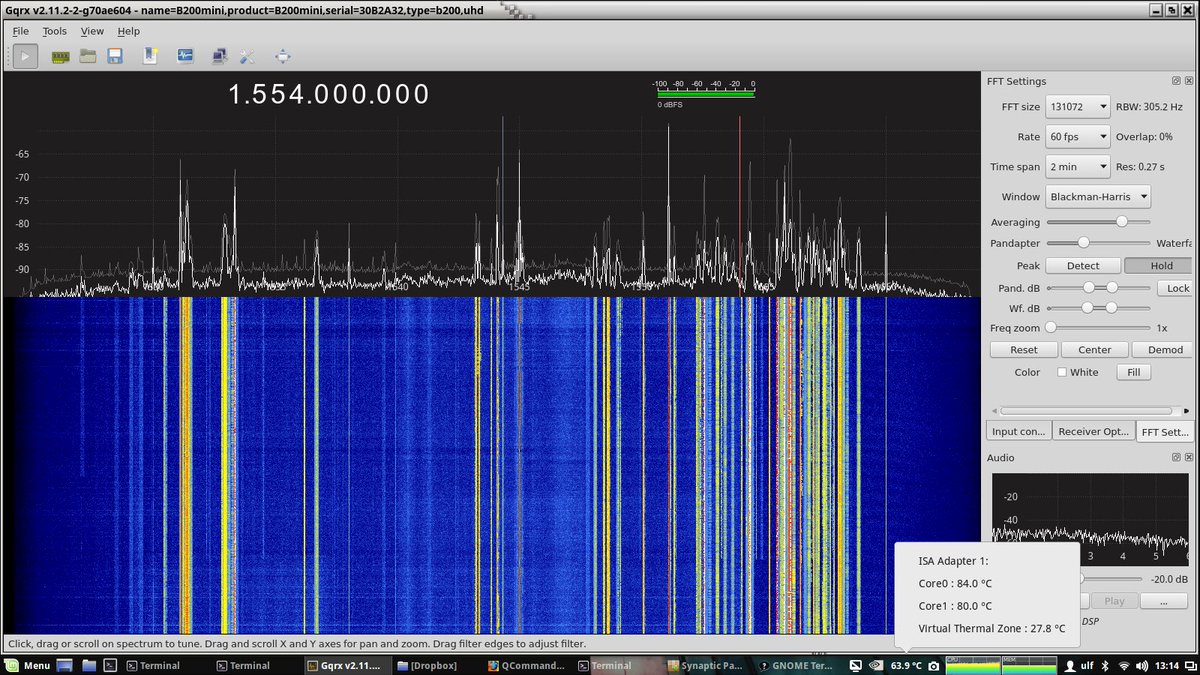Select the FFT Settings tab

pos(1165,431)
